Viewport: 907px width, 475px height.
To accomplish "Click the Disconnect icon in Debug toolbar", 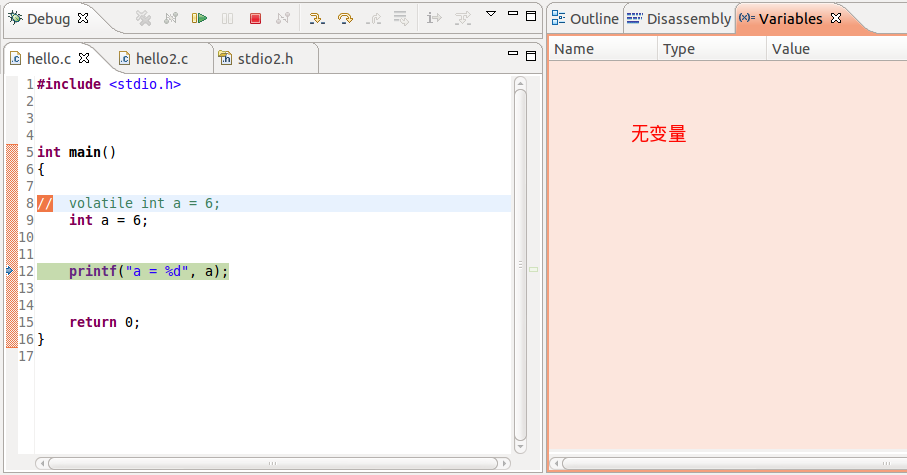I will (x=283, y=19).
